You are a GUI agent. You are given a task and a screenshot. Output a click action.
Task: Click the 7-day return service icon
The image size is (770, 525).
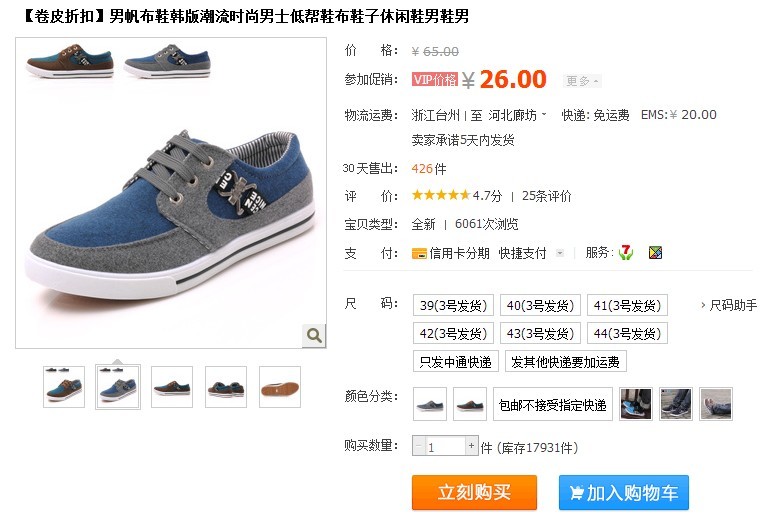[x=625, y=252]
